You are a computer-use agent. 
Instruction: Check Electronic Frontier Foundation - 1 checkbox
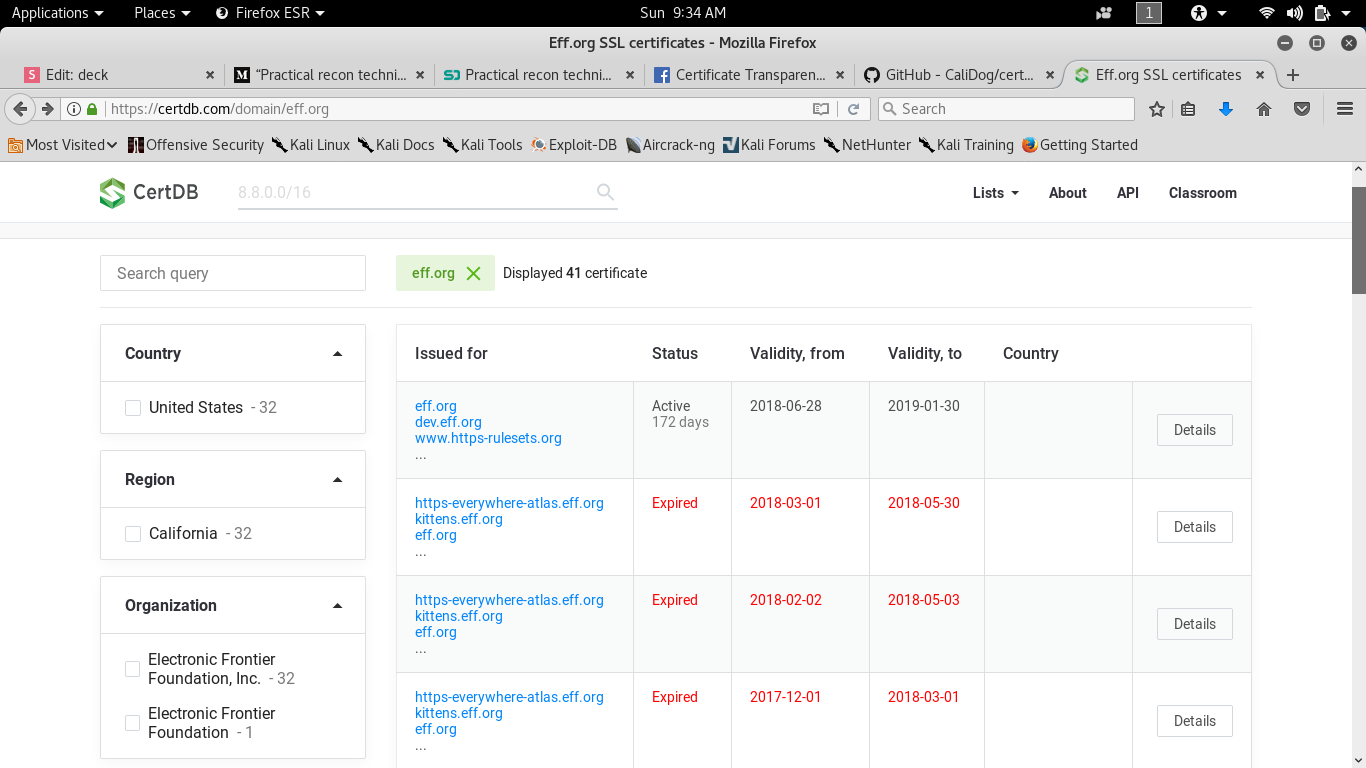click(132, 723)
